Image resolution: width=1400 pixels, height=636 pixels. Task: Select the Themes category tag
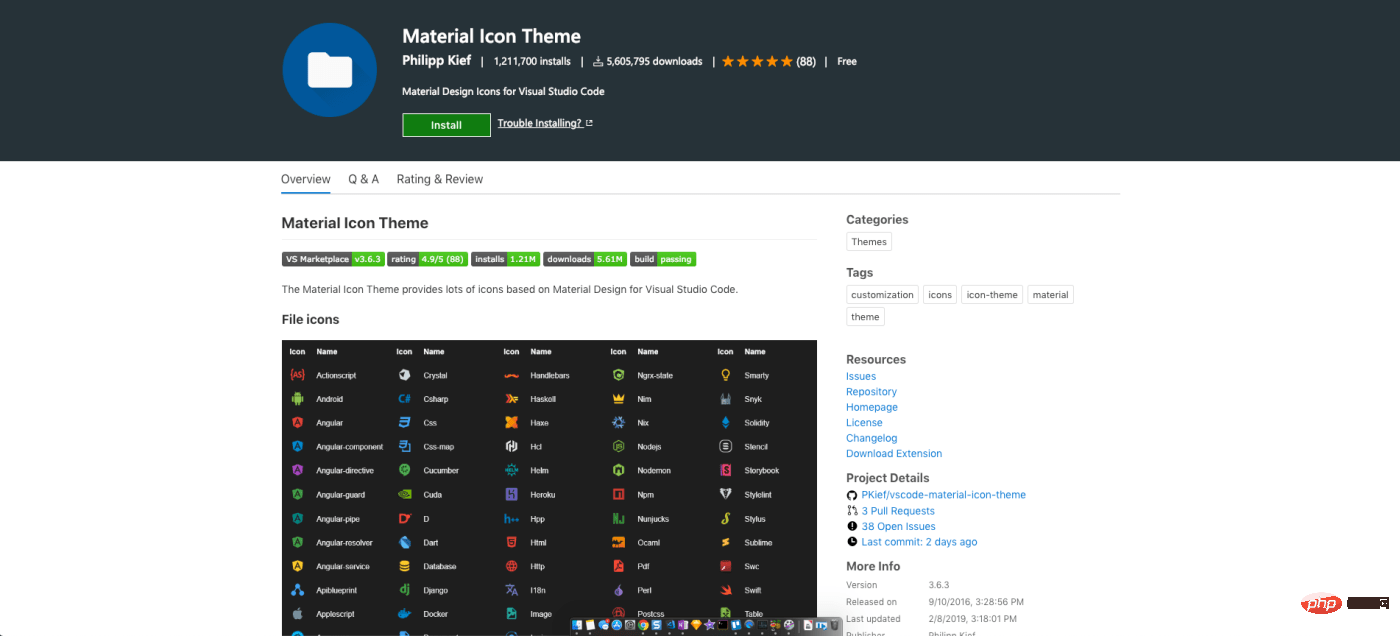[869, 241]
